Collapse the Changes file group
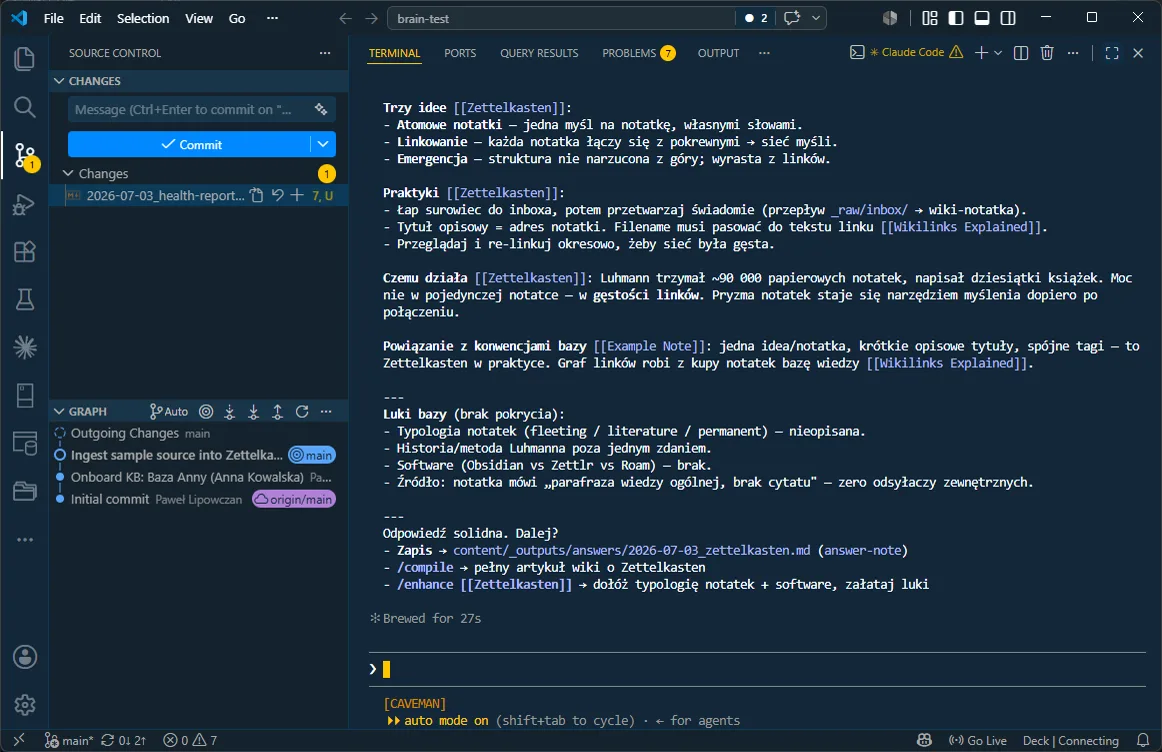 (x=68, y=173)
